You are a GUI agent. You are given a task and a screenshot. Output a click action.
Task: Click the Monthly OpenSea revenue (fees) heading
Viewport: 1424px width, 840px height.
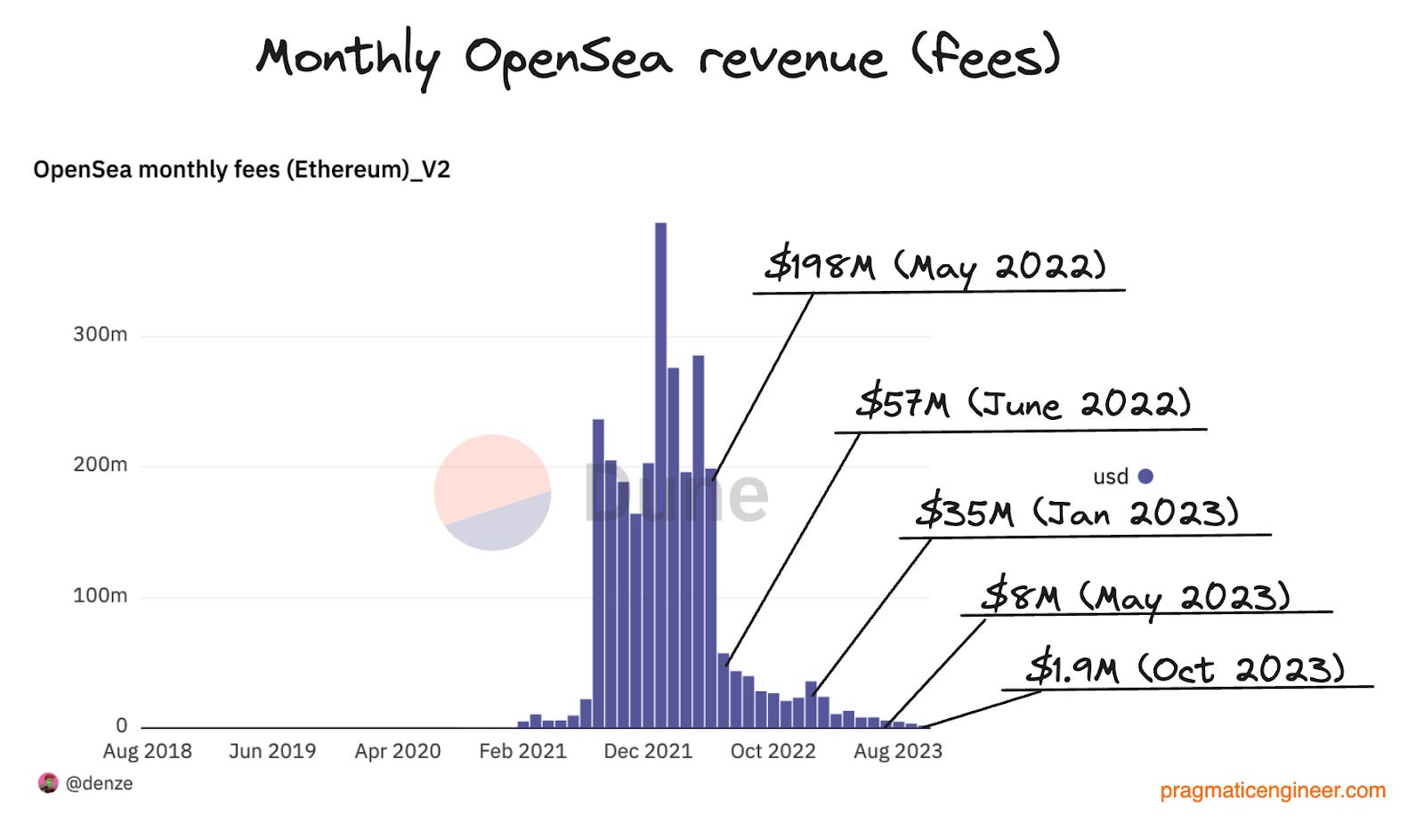tap(659, 59)
